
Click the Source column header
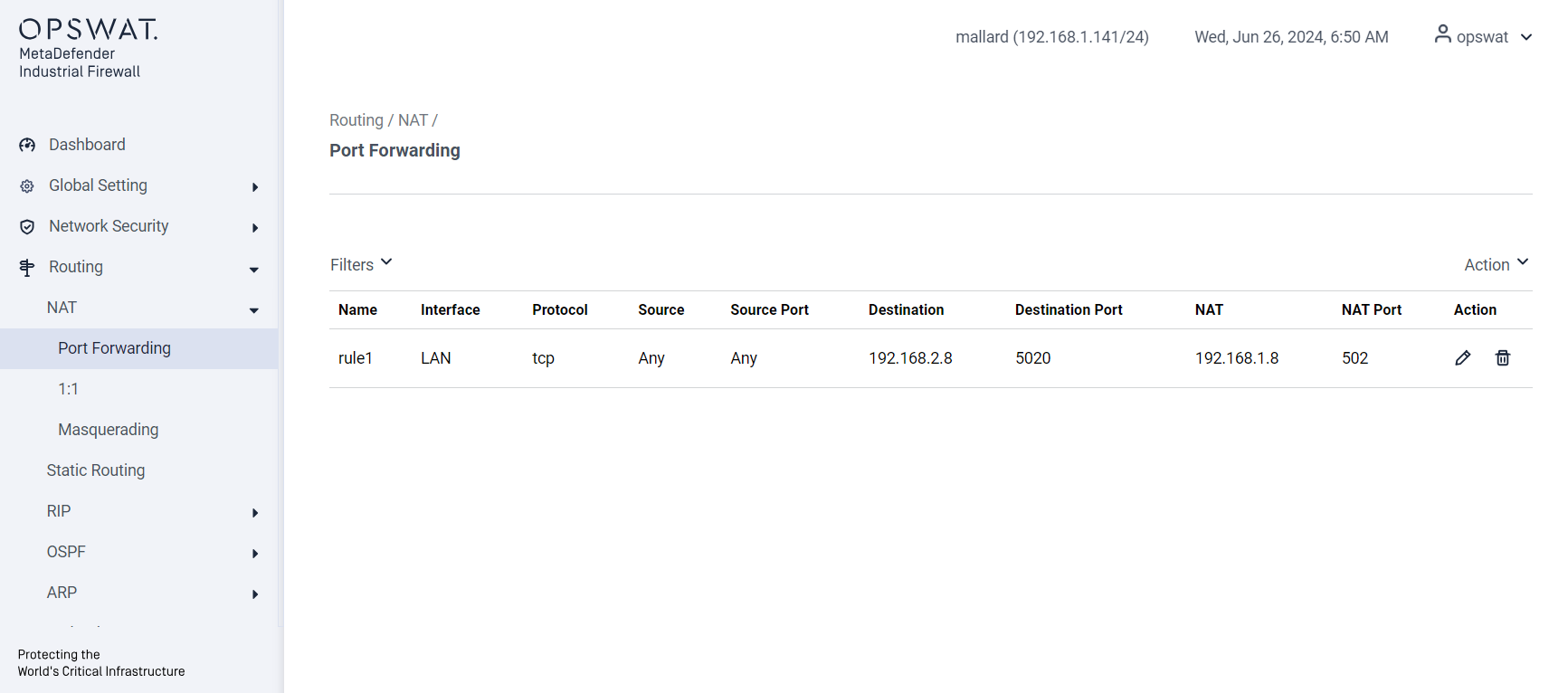point(660,309)
